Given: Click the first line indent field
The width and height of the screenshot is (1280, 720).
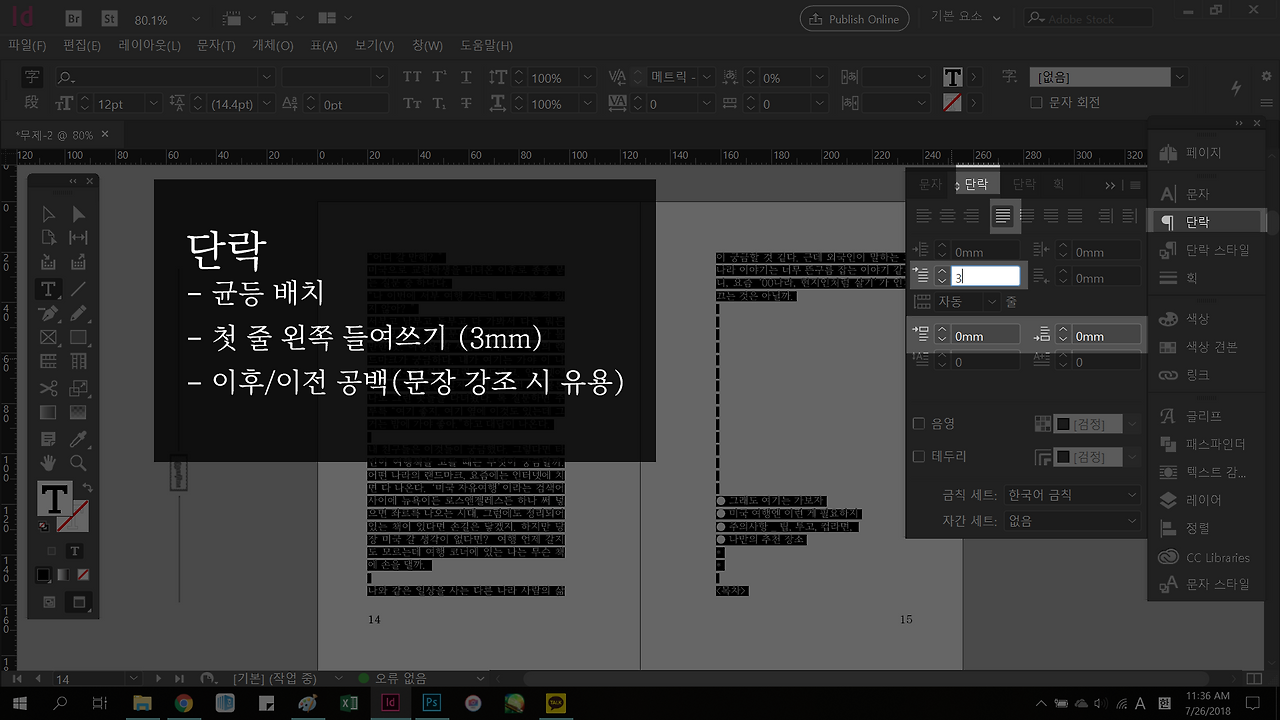Looking at the screenshot, I should point(986,277).
